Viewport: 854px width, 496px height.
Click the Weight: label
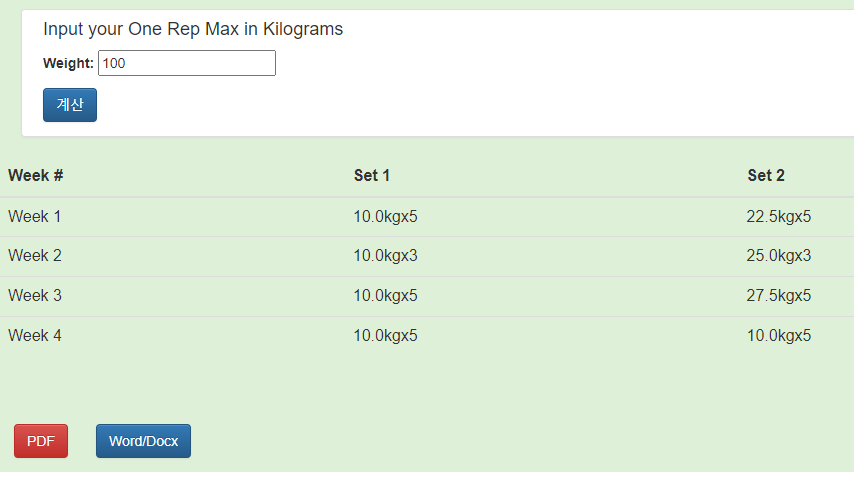coord(68,64)
